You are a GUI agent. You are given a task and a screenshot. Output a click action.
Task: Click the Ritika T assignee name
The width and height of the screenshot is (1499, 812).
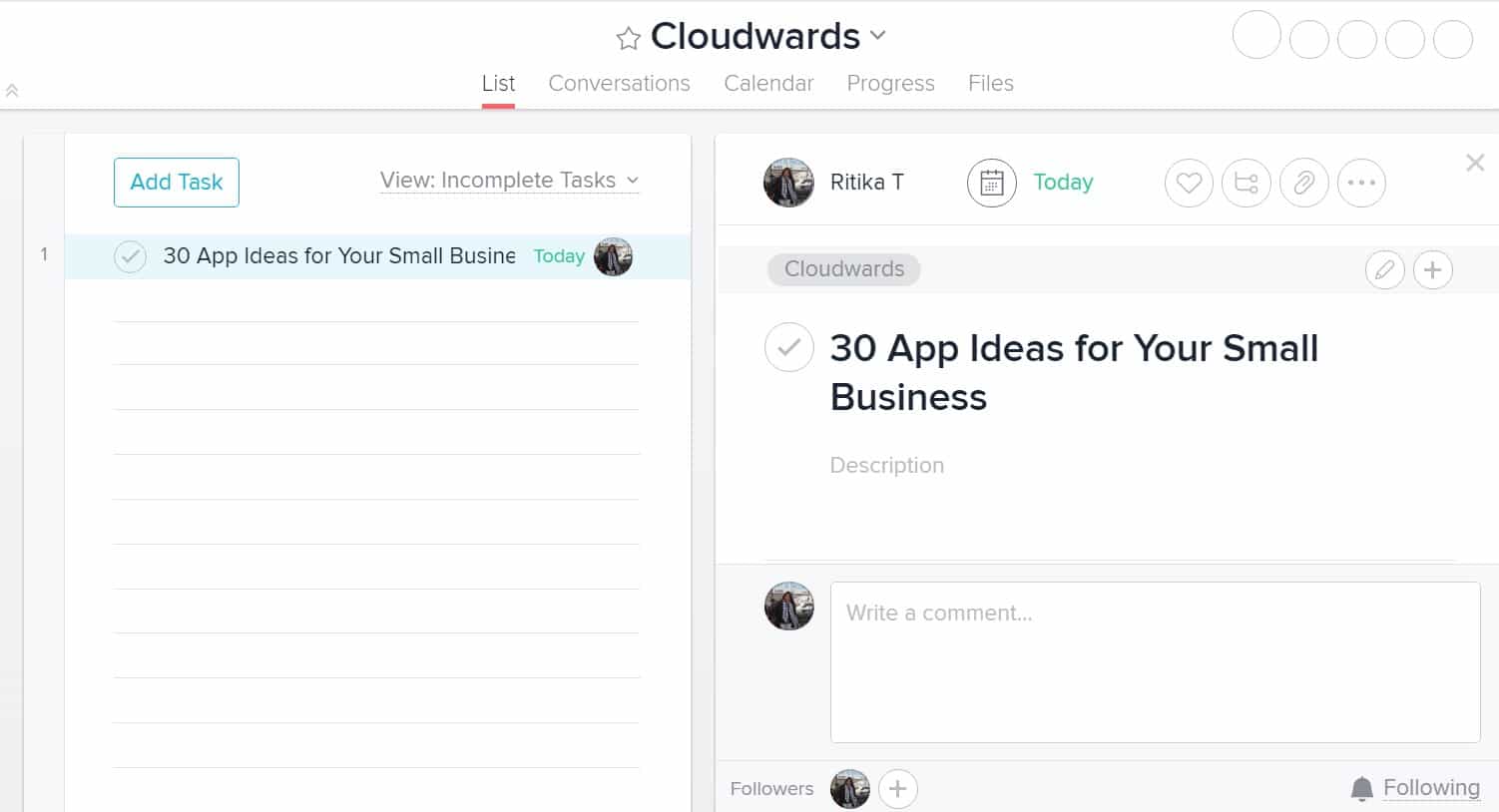(x=866, y=183)
